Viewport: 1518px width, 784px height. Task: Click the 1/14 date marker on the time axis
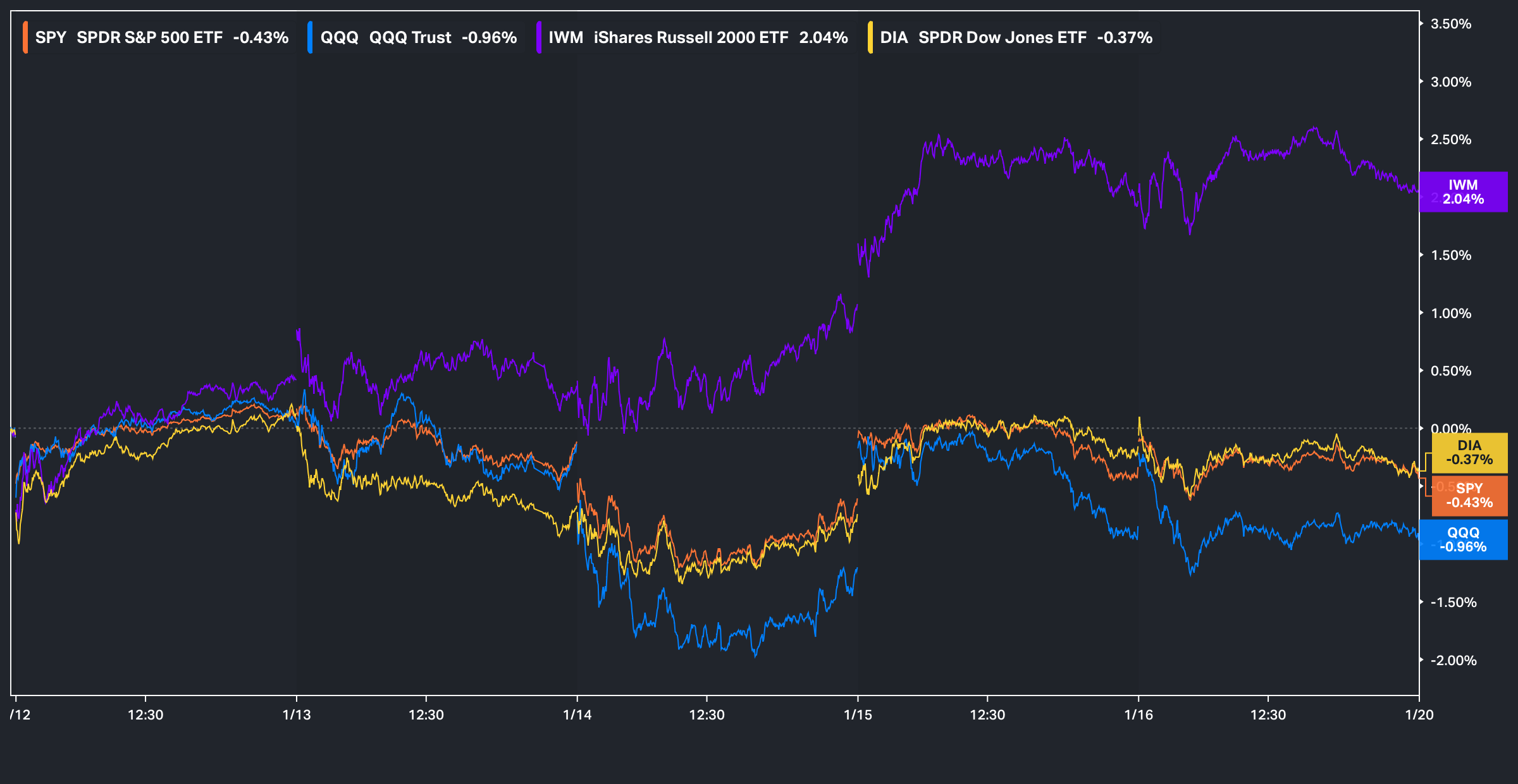point(577,715)
